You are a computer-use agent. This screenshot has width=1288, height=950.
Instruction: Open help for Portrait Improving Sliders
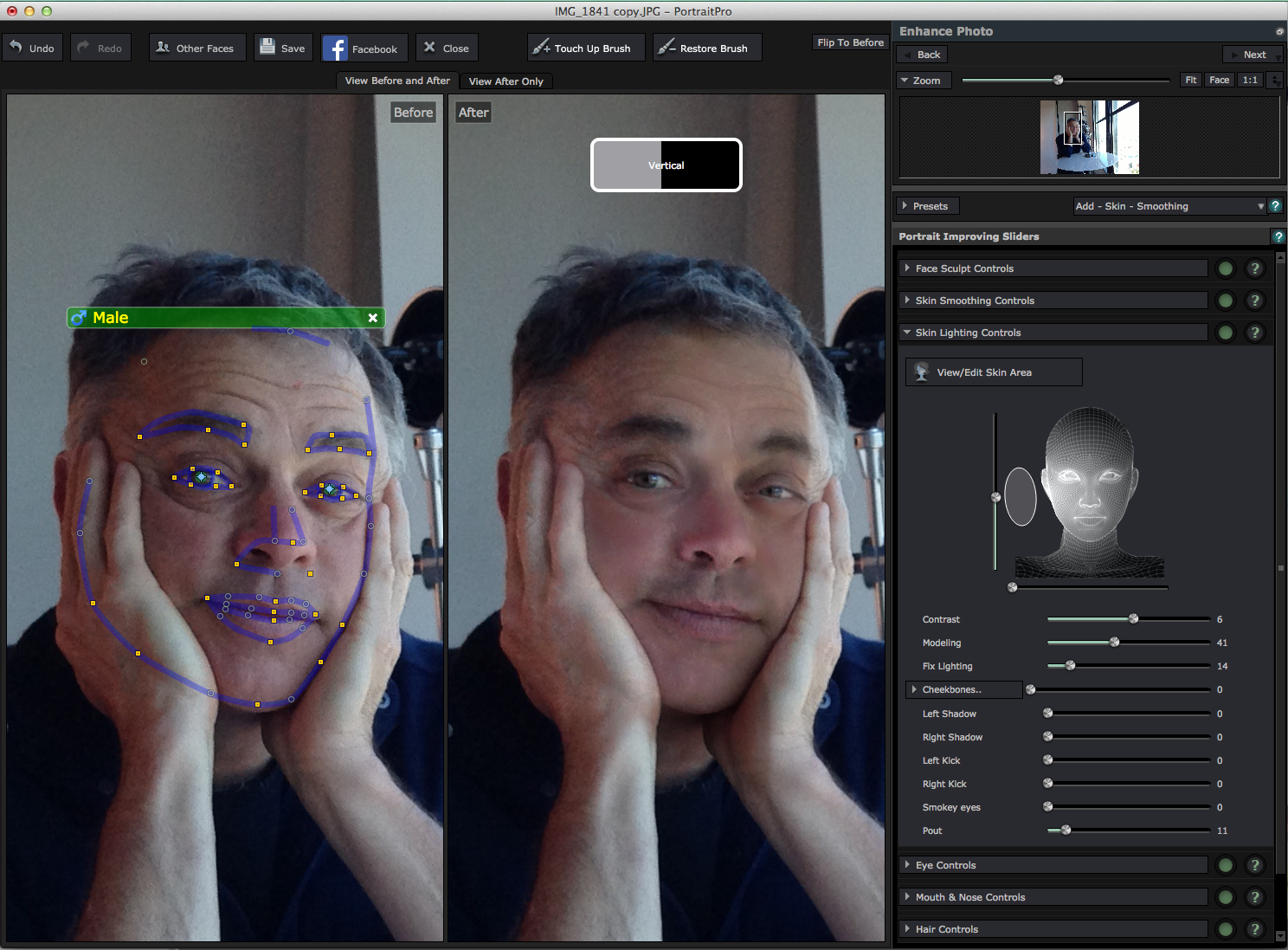pos(1278,236)
